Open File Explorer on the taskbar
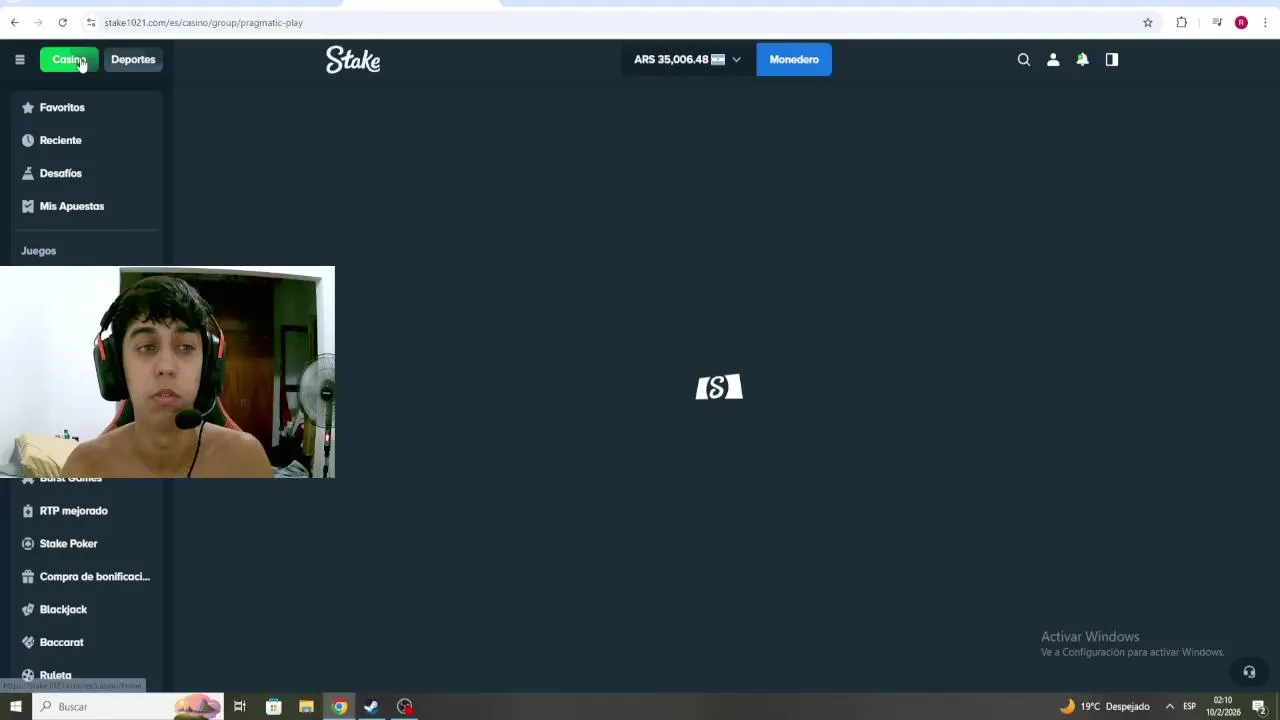1280x720 pixels. [306, 707]
